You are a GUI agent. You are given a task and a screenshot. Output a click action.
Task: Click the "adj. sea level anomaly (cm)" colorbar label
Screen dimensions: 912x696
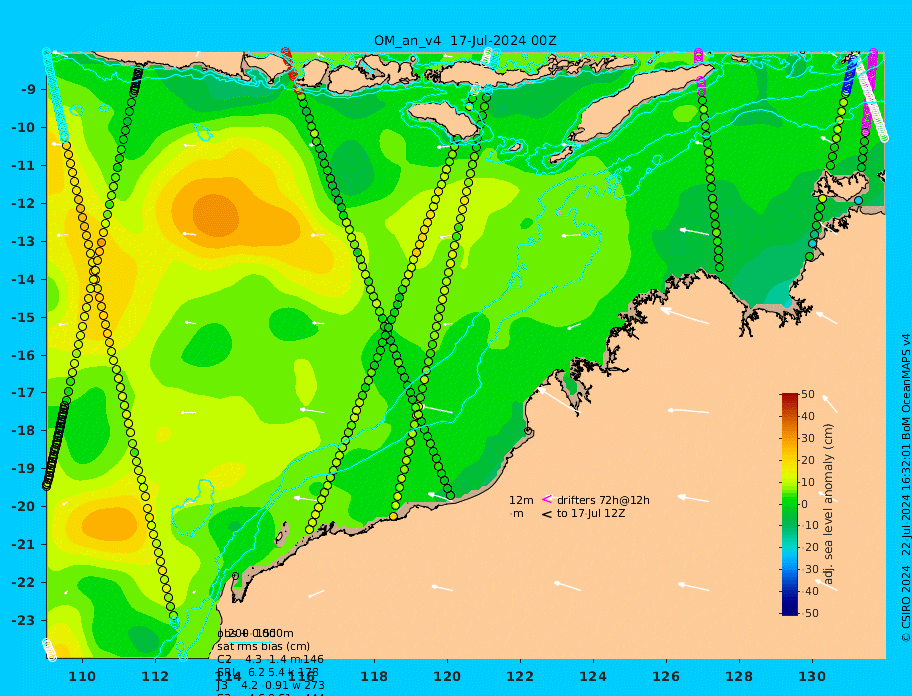828,504
